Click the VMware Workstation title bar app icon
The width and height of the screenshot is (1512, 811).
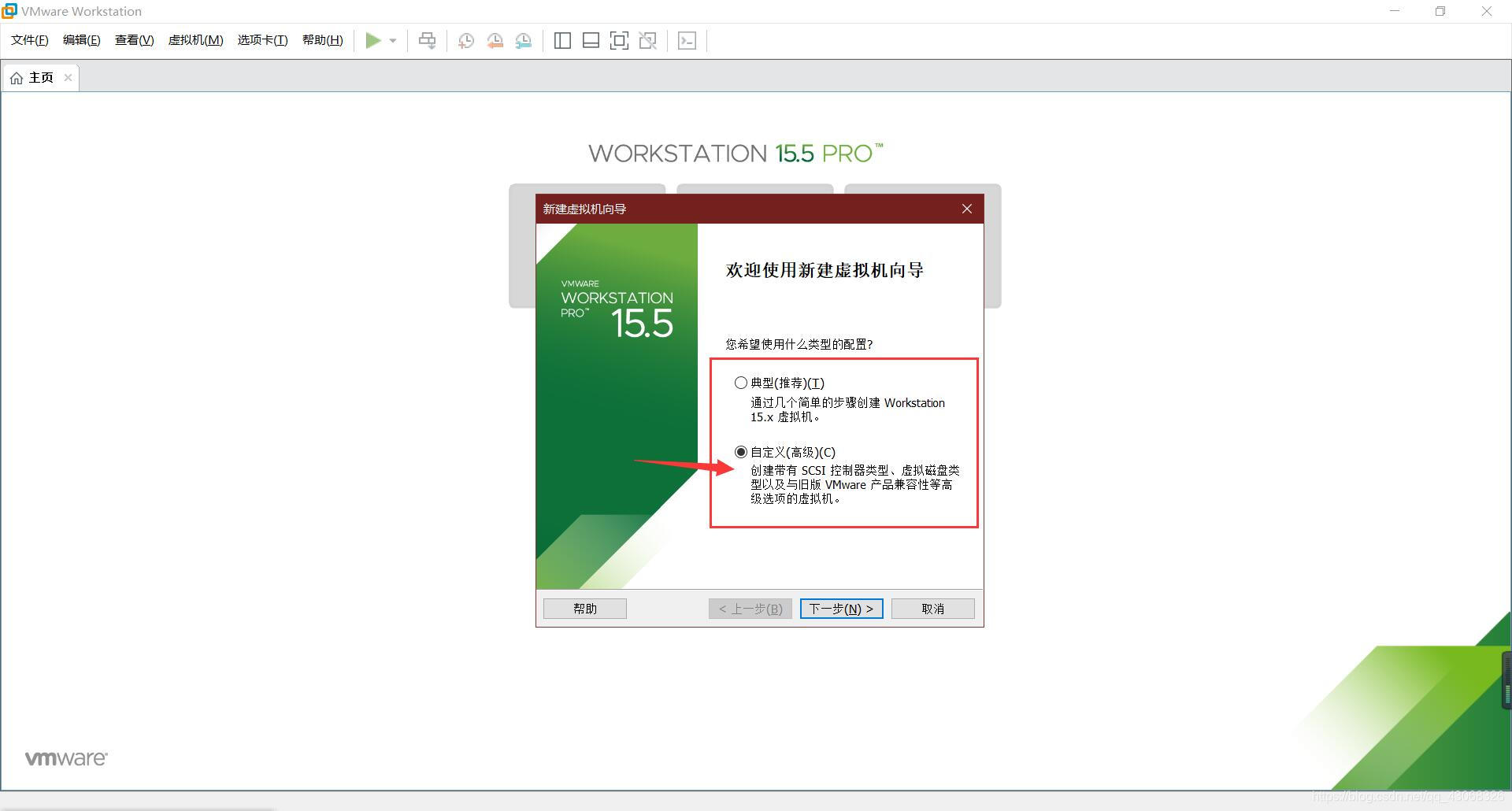point(9,11)
